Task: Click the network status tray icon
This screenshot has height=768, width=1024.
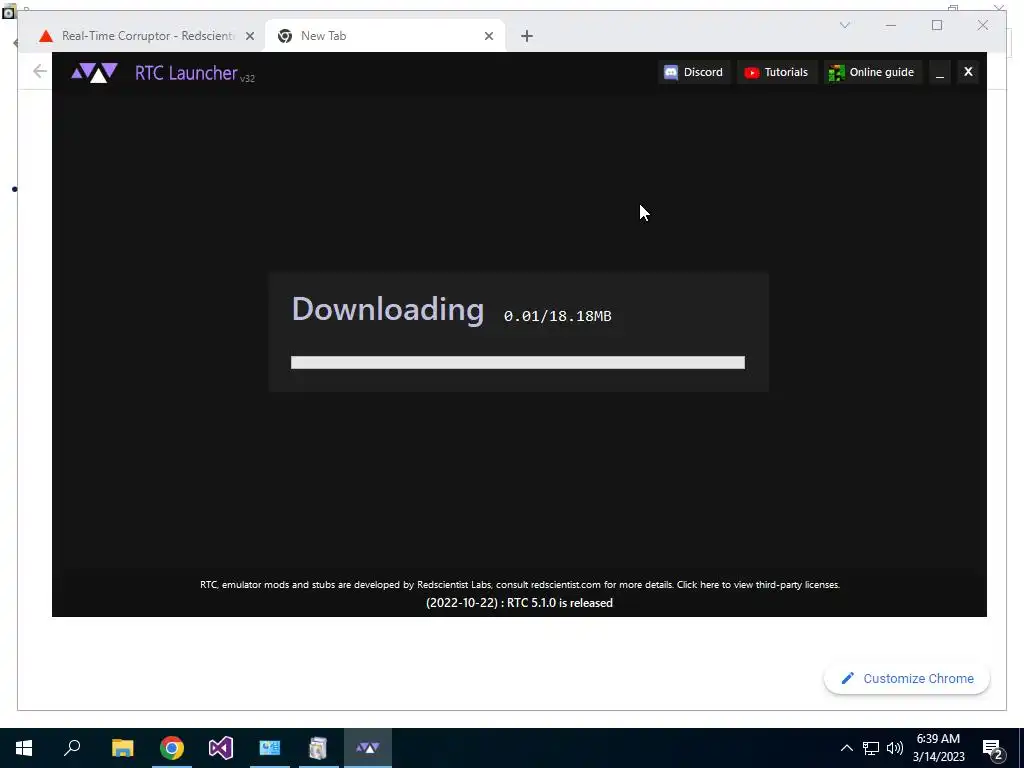Action: point(871,748)
